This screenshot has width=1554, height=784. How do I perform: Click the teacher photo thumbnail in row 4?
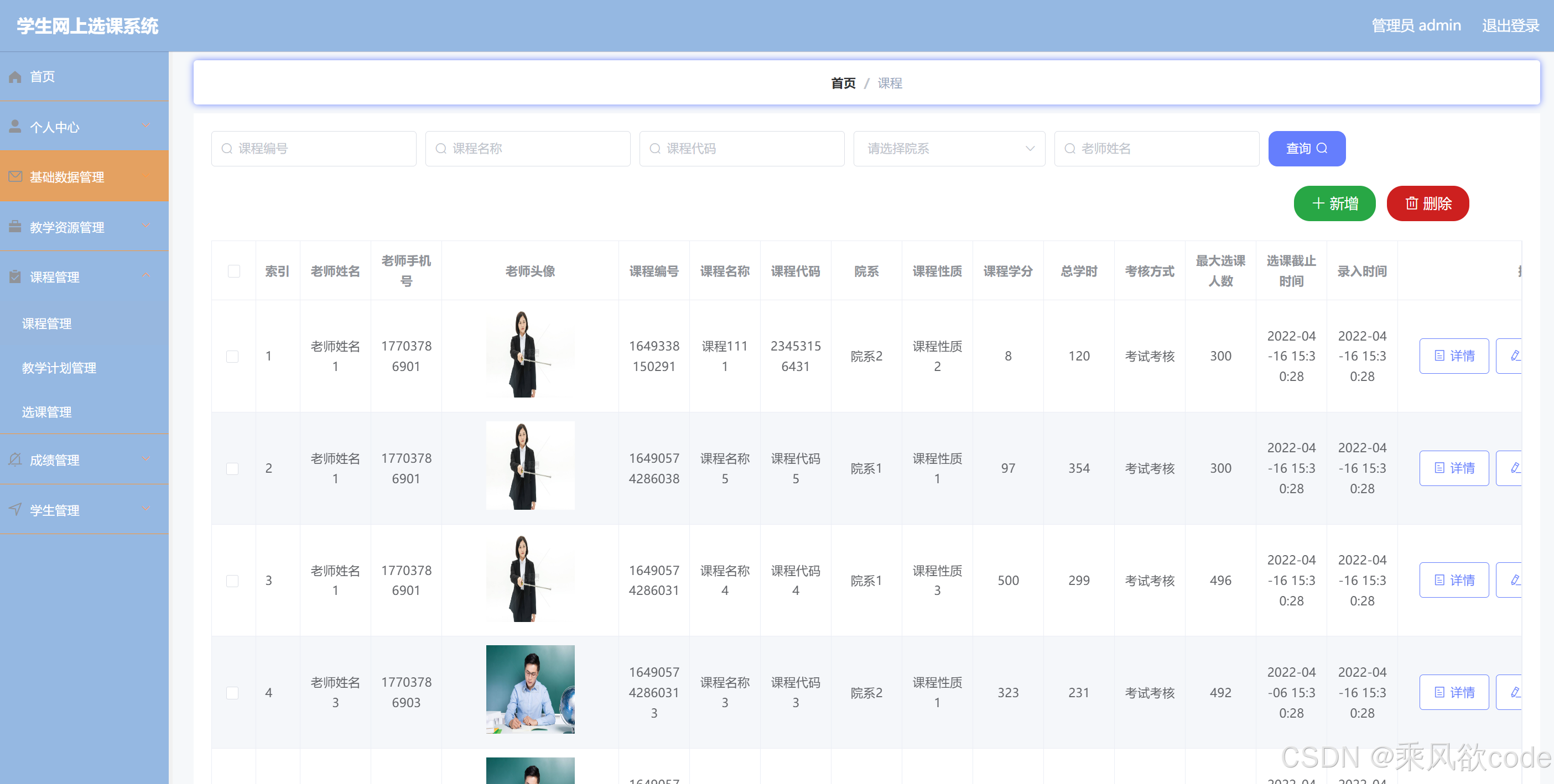click(529, 689)
